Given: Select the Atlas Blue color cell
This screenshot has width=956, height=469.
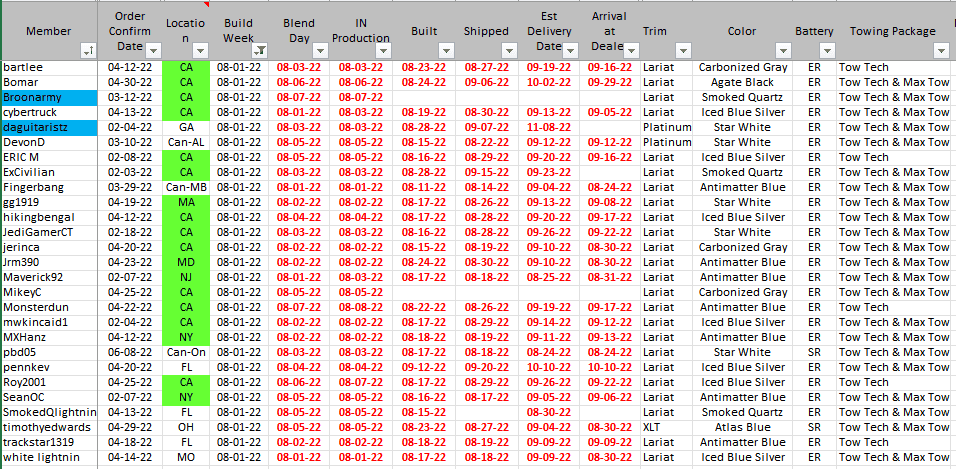Looking at the screenshot, I should (x=742, y=427).
